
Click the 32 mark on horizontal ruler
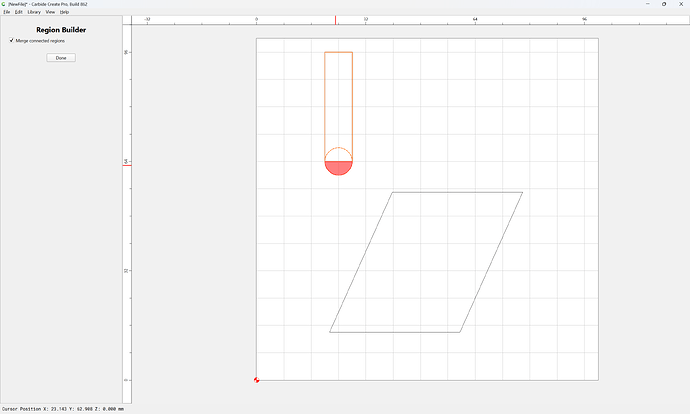366,19
